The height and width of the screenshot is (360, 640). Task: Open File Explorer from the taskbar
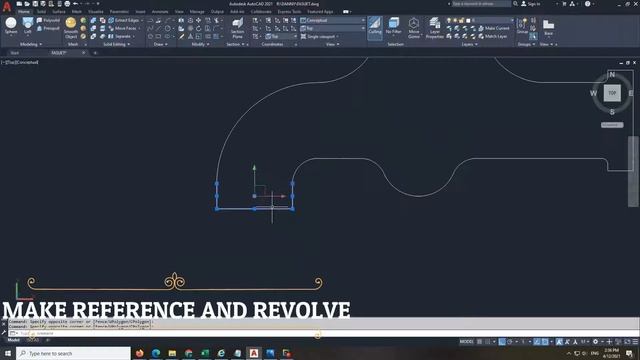tap(172, 353)
